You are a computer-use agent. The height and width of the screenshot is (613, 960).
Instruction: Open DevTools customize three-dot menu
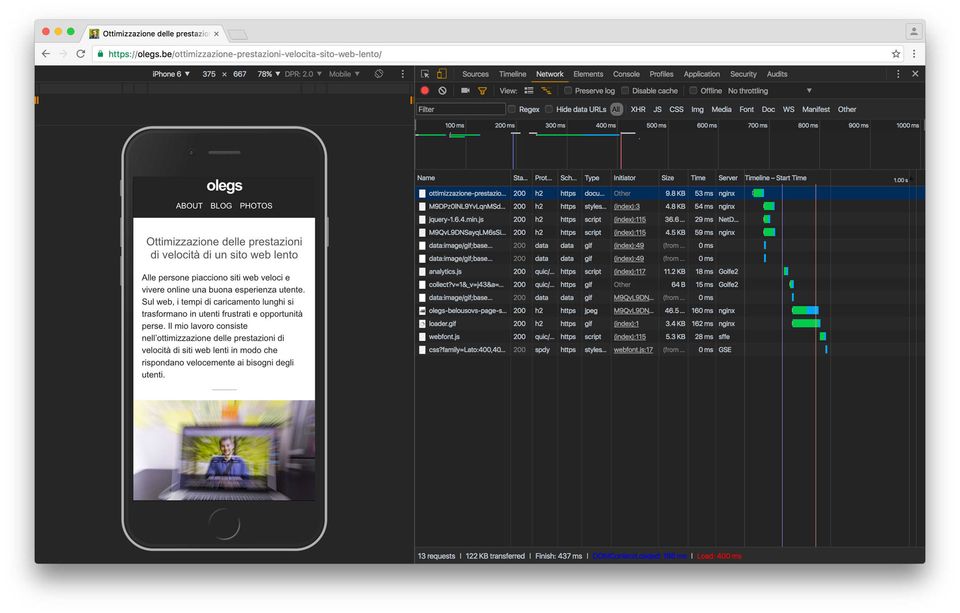898,74
